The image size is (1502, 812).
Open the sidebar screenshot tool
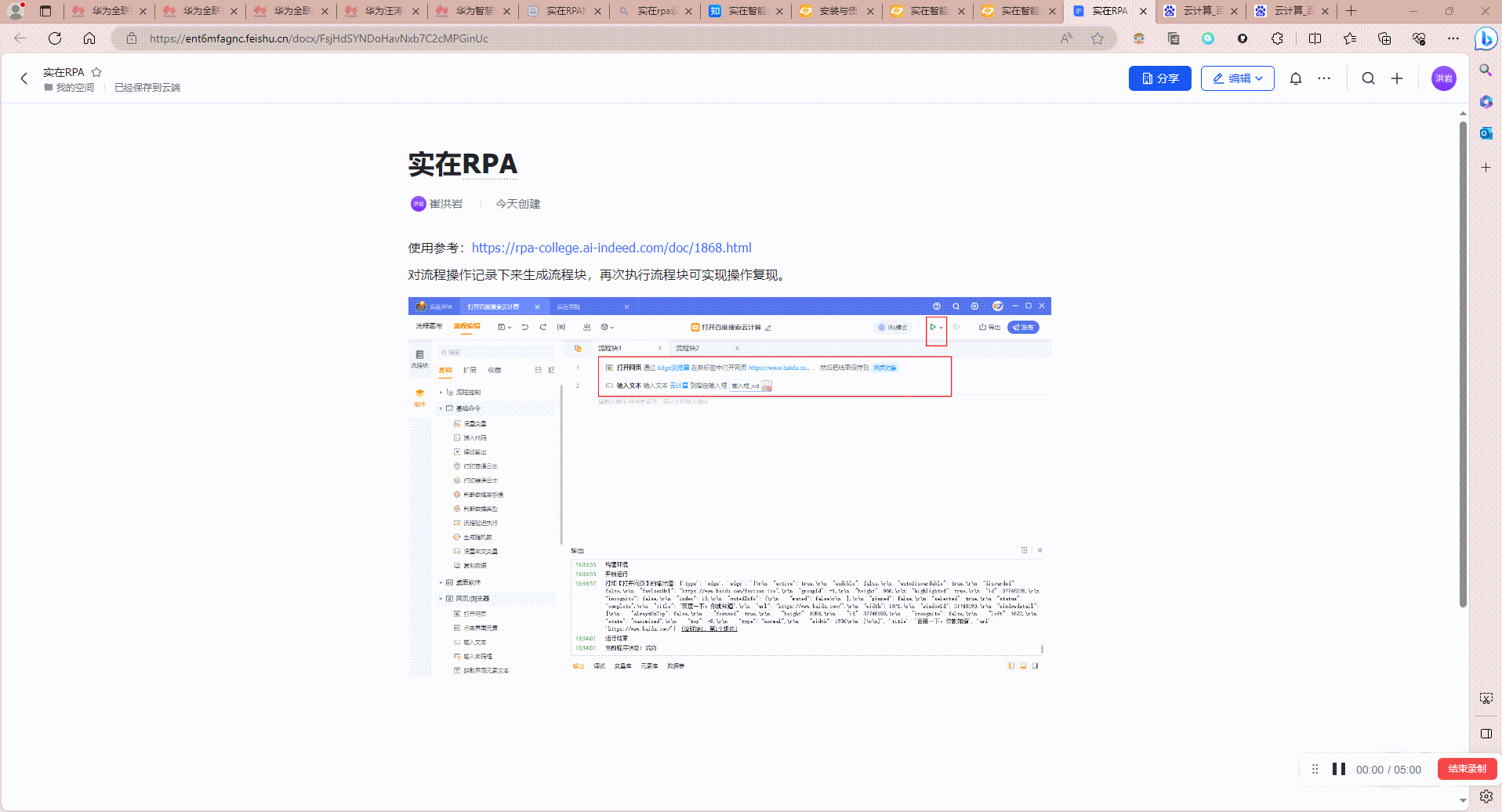click(x=1486, y=698)
